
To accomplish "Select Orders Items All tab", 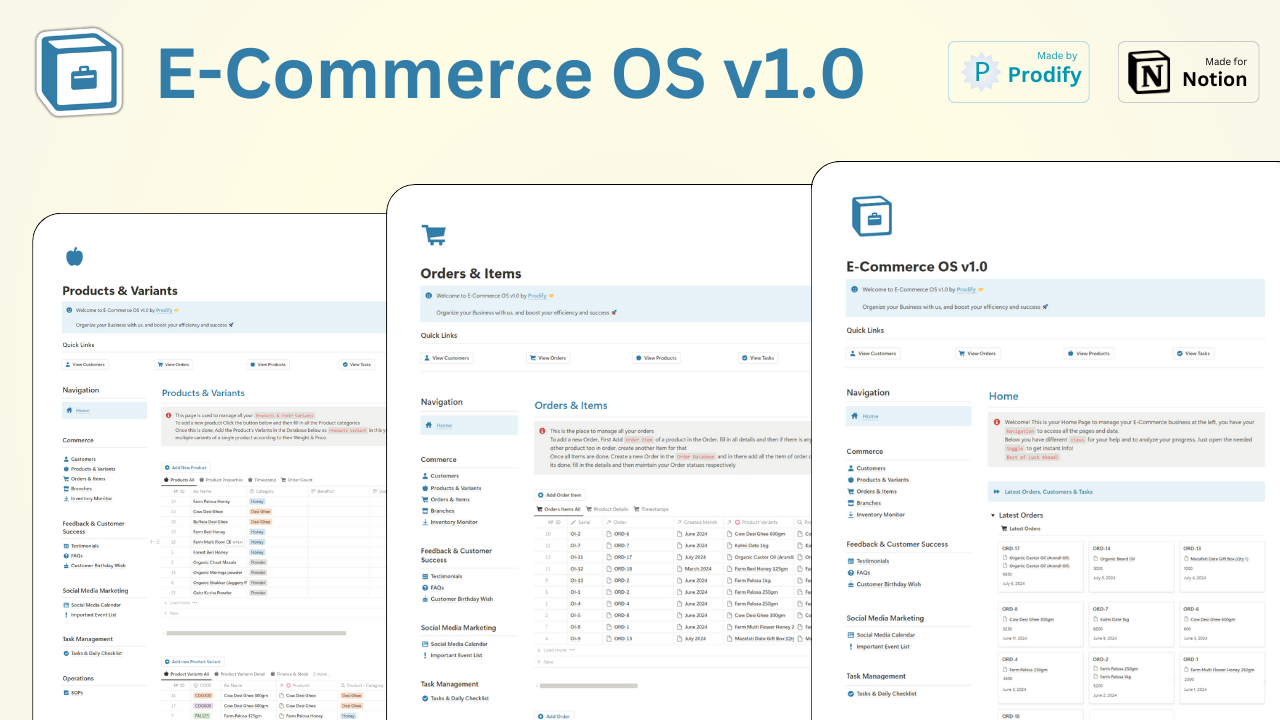I will [558, 509].
